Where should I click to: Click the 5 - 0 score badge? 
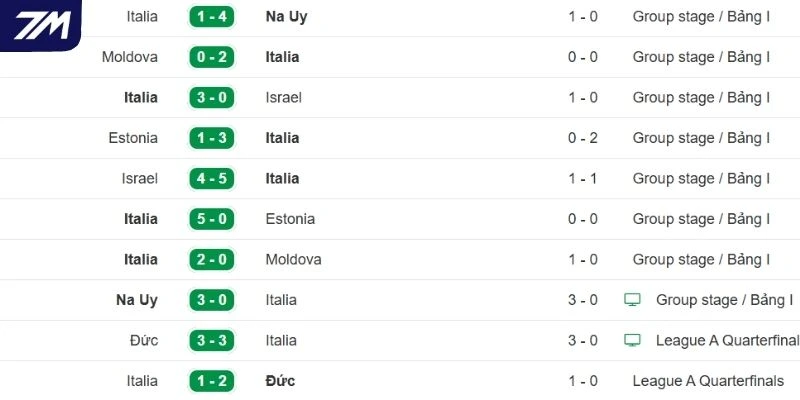(x=212, y=219)
